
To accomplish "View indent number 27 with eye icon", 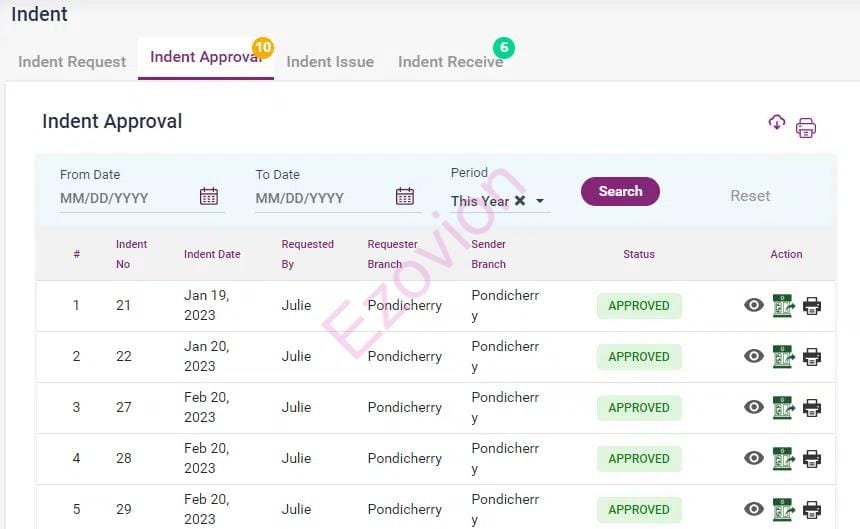I will point(754,407).
